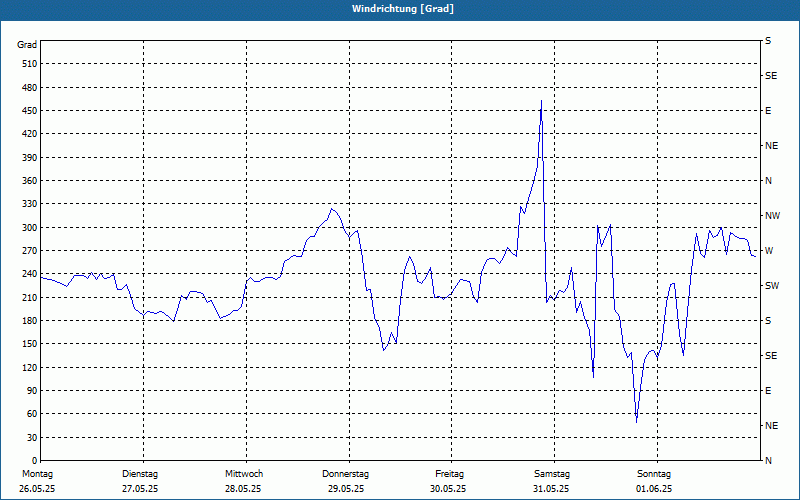Select the 390 y-axis value
800x500 pixels.
coord(30,157)
